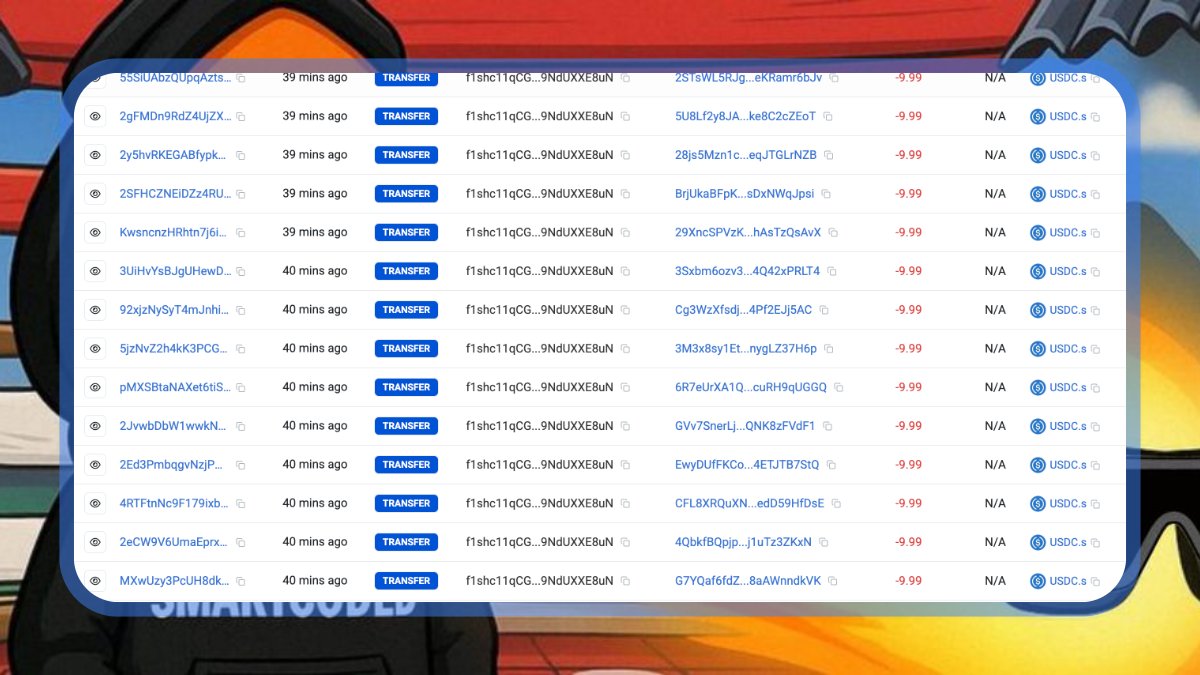Open recipient address 6R7eUrXA1Q...cuRH9qUGGQ

click(x=751, y=387)
